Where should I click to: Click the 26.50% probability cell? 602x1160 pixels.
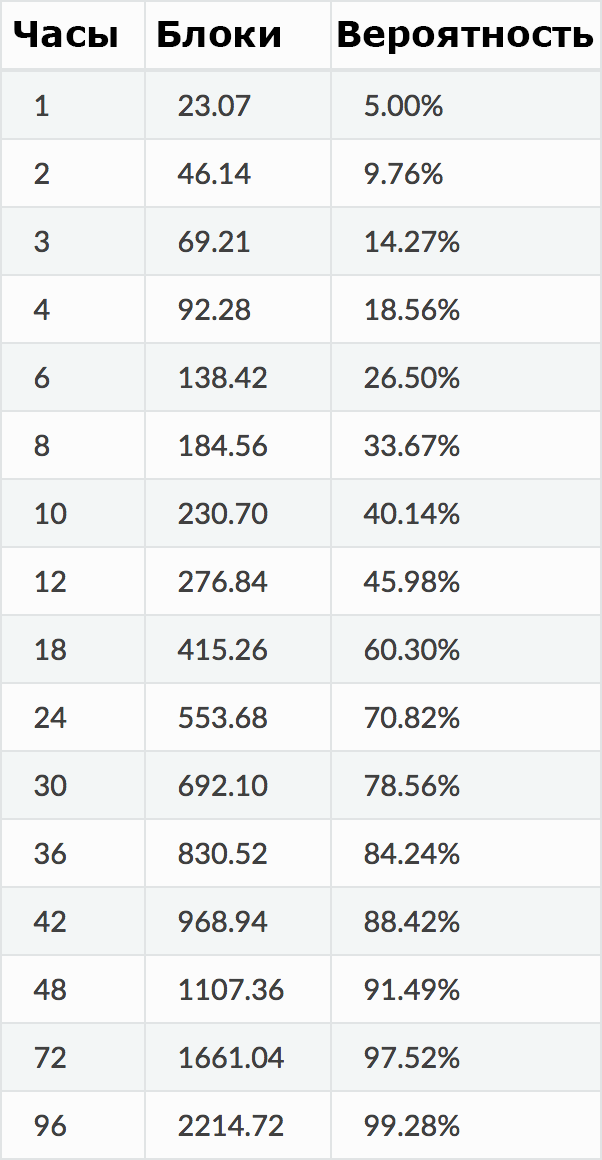(466, 378)
